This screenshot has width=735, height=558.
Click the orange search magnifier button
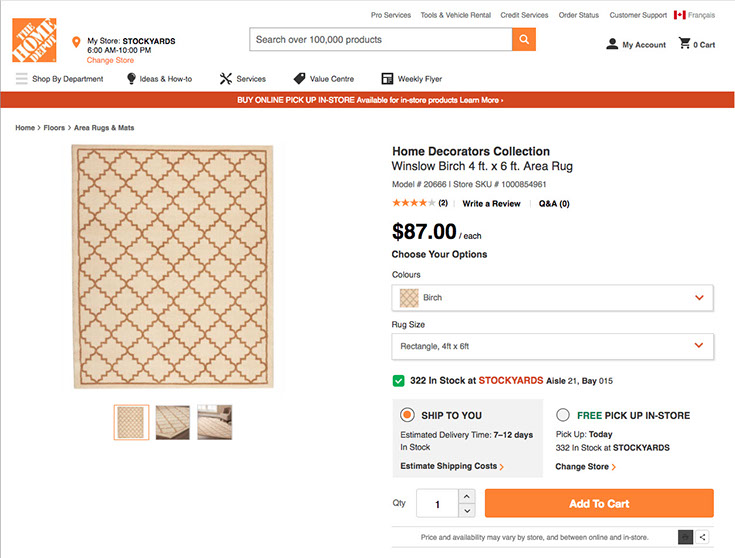524,40
